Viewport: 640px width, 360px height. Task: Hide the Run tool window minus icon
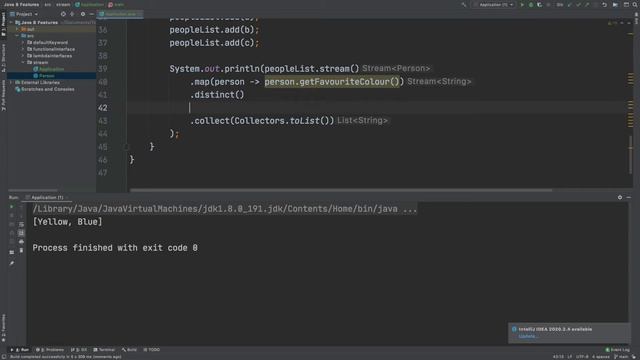point(629,197)
